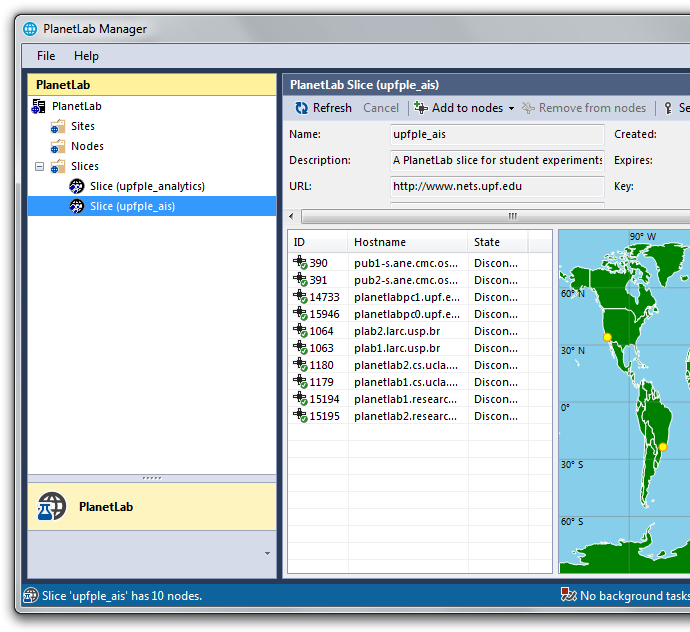Click the PlanetLab Manager globe title icon
The height and width of the screenshot is (632, 690).
pyautogui.click(x=30, y=29)
